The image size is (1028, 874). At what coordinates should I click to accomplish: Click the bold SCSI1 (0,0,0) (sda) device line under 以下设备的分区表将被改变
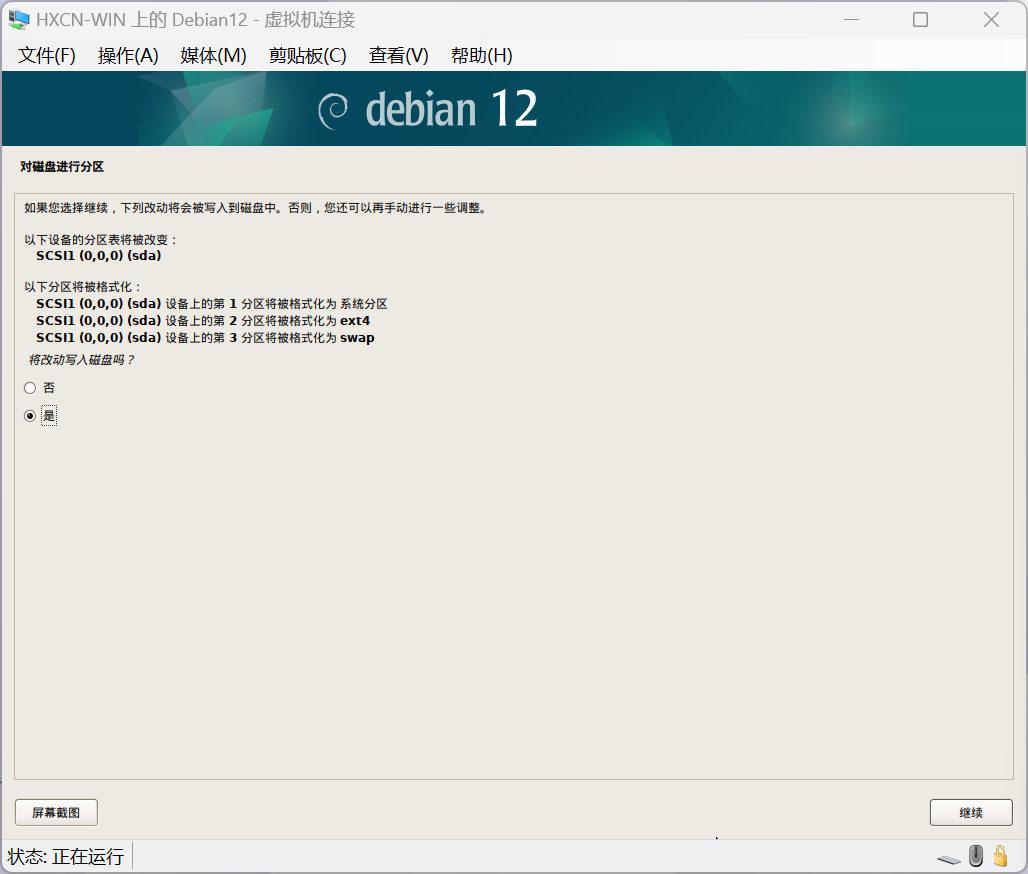pos(98,256)
